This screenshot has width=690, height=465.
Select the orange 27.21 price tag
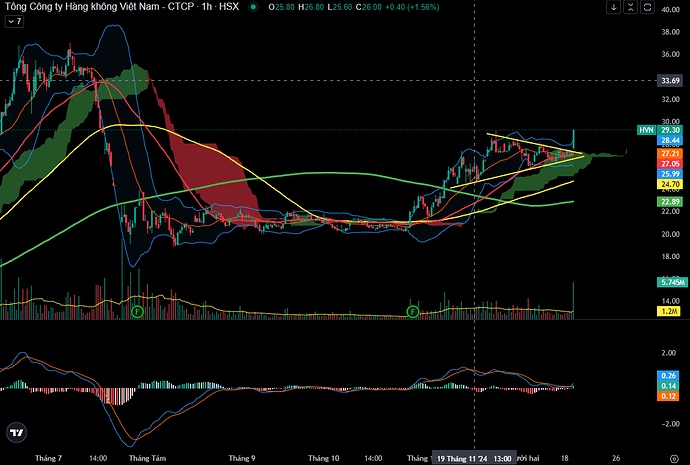point(670,153)
